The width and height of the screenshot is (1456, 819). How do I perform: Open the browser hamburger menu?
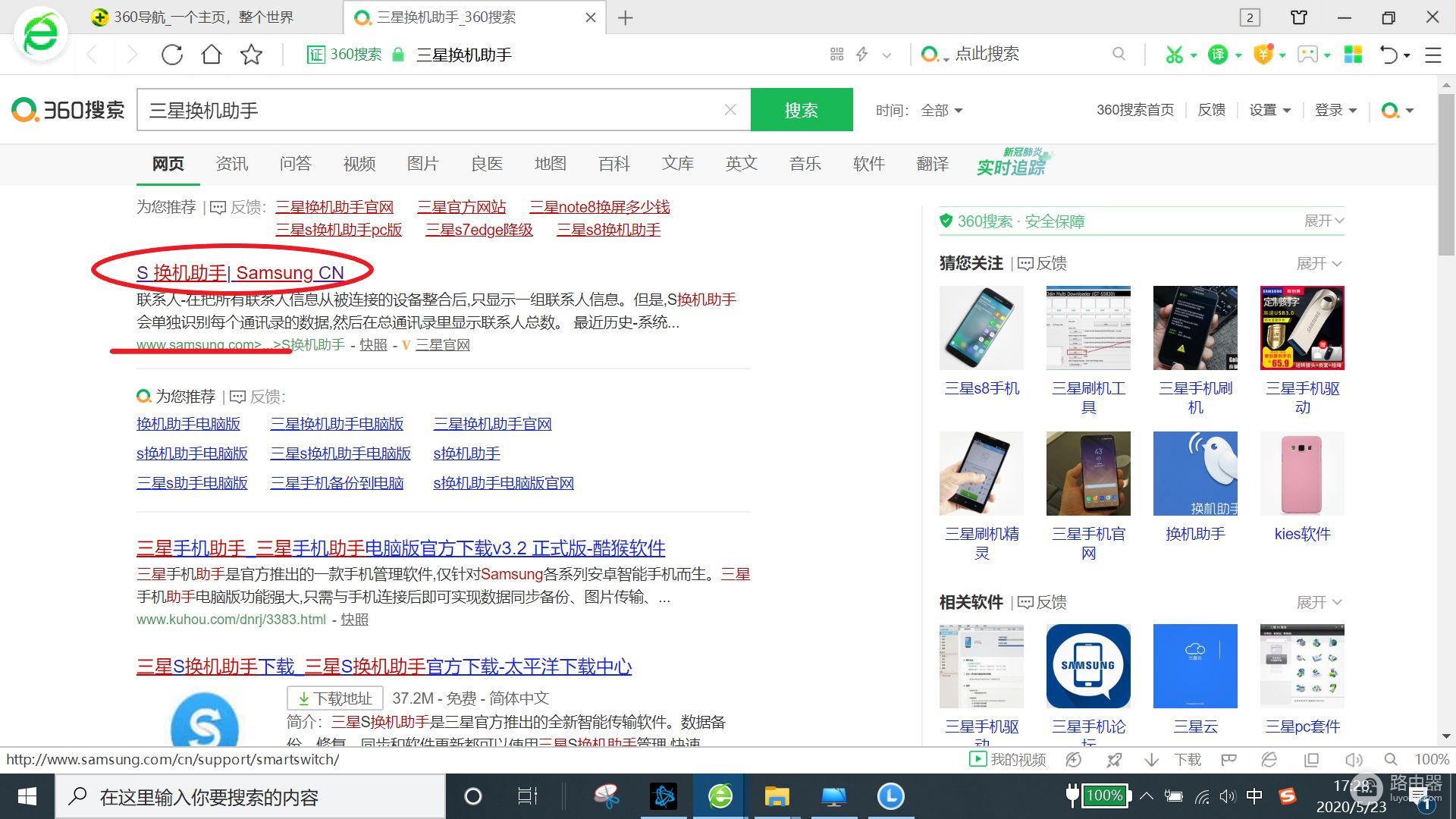pyautogui.click(x=1433, y=55)
